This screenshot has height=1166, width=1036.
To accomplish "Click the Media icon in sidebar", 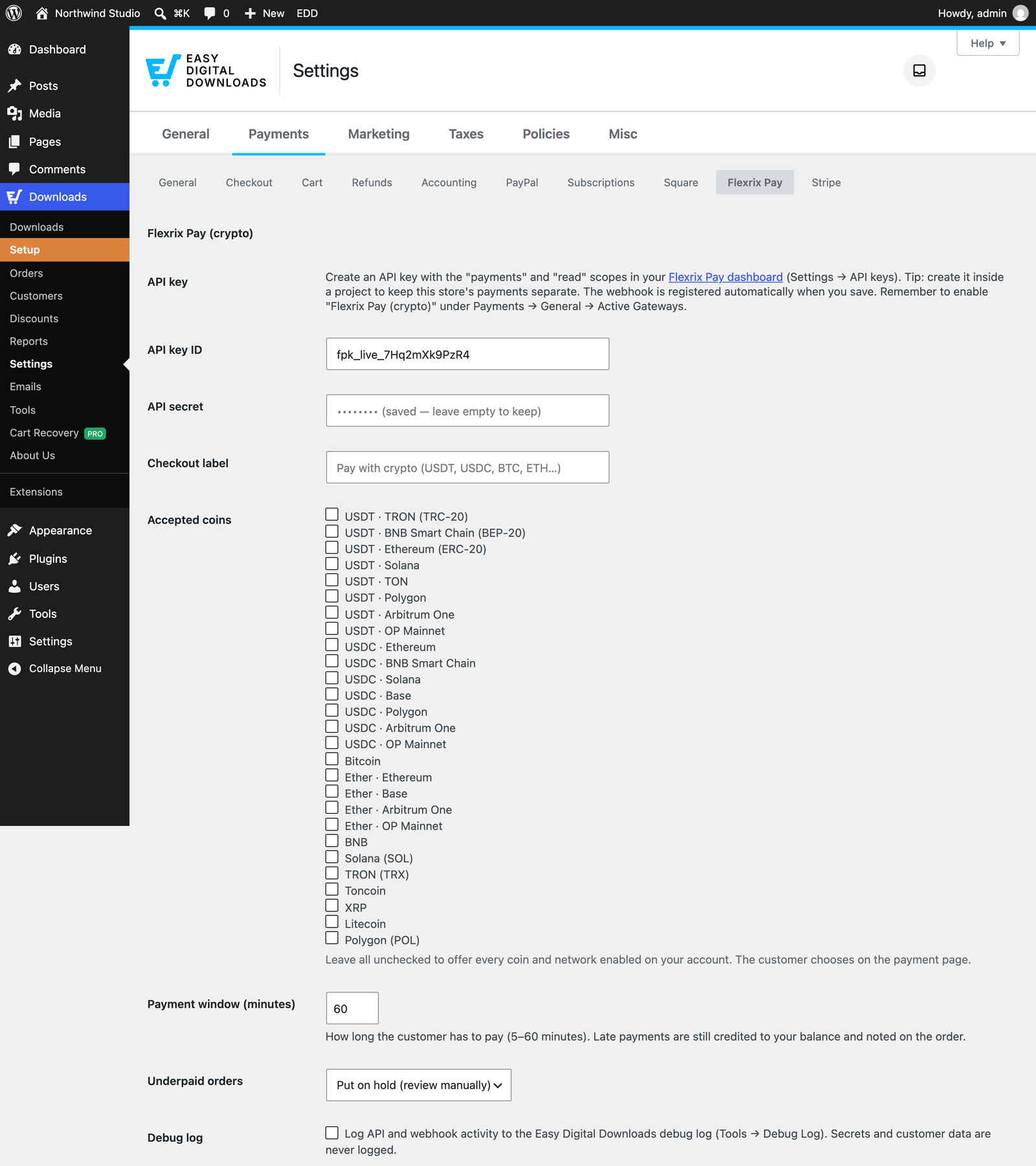I will point(14,113).
